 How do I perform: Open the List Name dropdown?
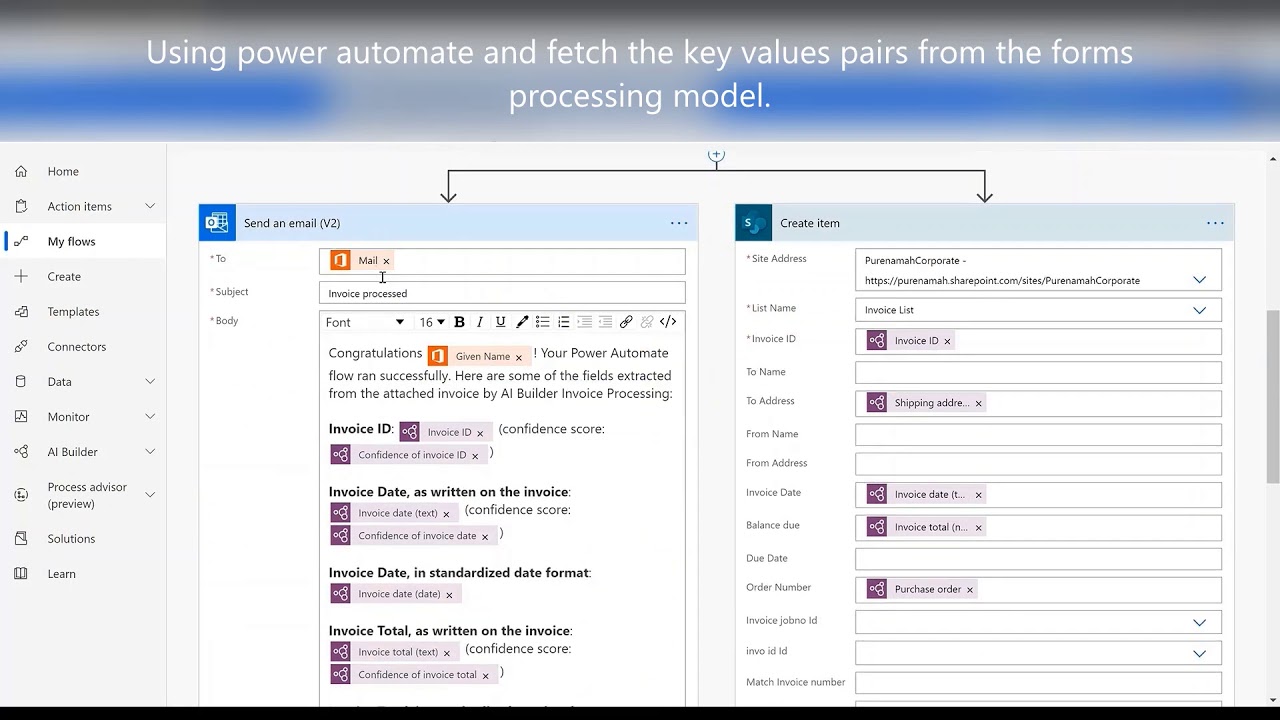point(1199,310)
